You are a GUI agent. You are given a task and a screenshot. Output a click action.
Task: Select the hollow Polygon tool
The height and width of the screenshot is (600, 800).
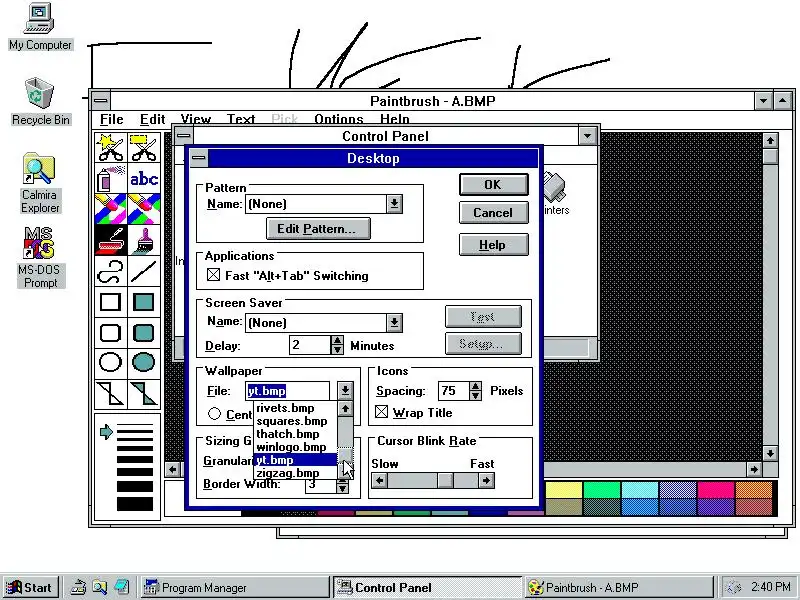pyautogui.click(x=111, y=394)
